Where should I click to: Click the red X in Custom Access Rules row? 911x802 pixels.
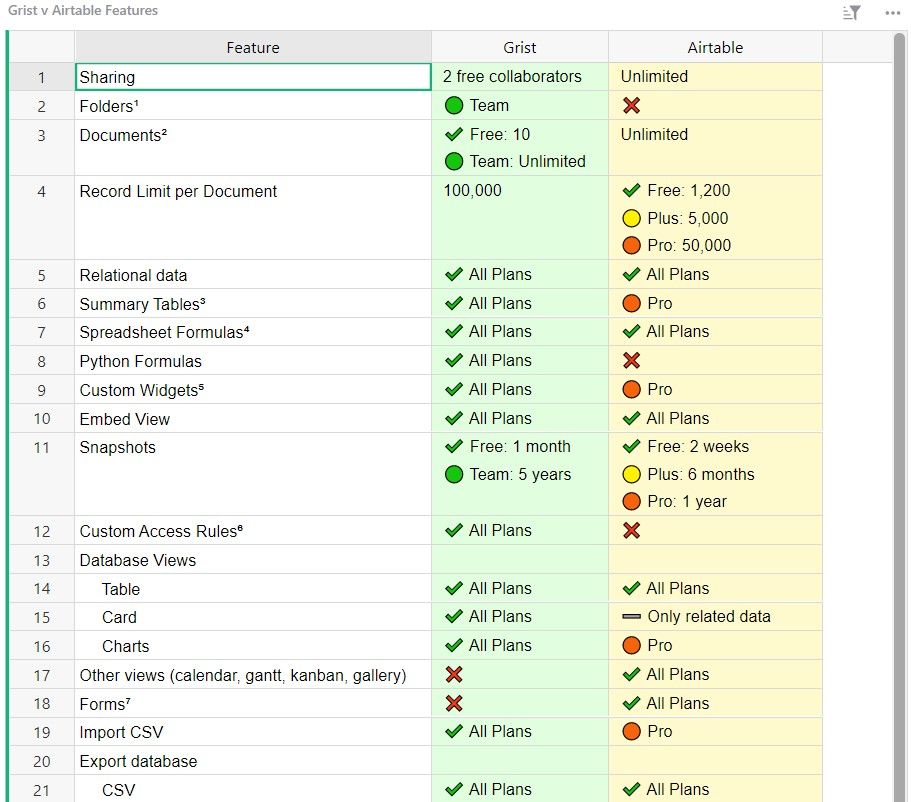631,530
